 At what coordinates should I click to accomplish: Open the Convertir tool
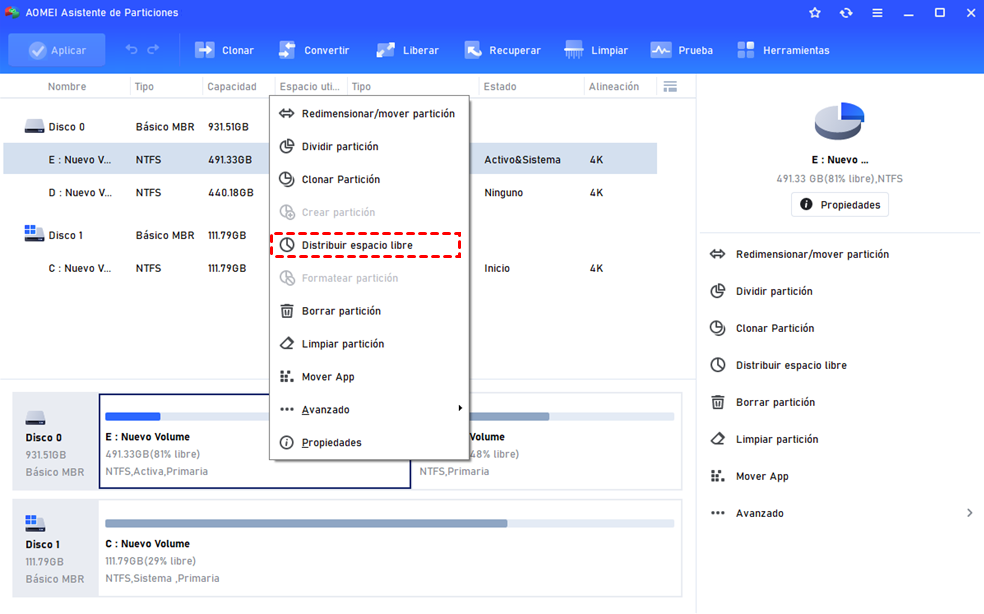tap(288, 50)
